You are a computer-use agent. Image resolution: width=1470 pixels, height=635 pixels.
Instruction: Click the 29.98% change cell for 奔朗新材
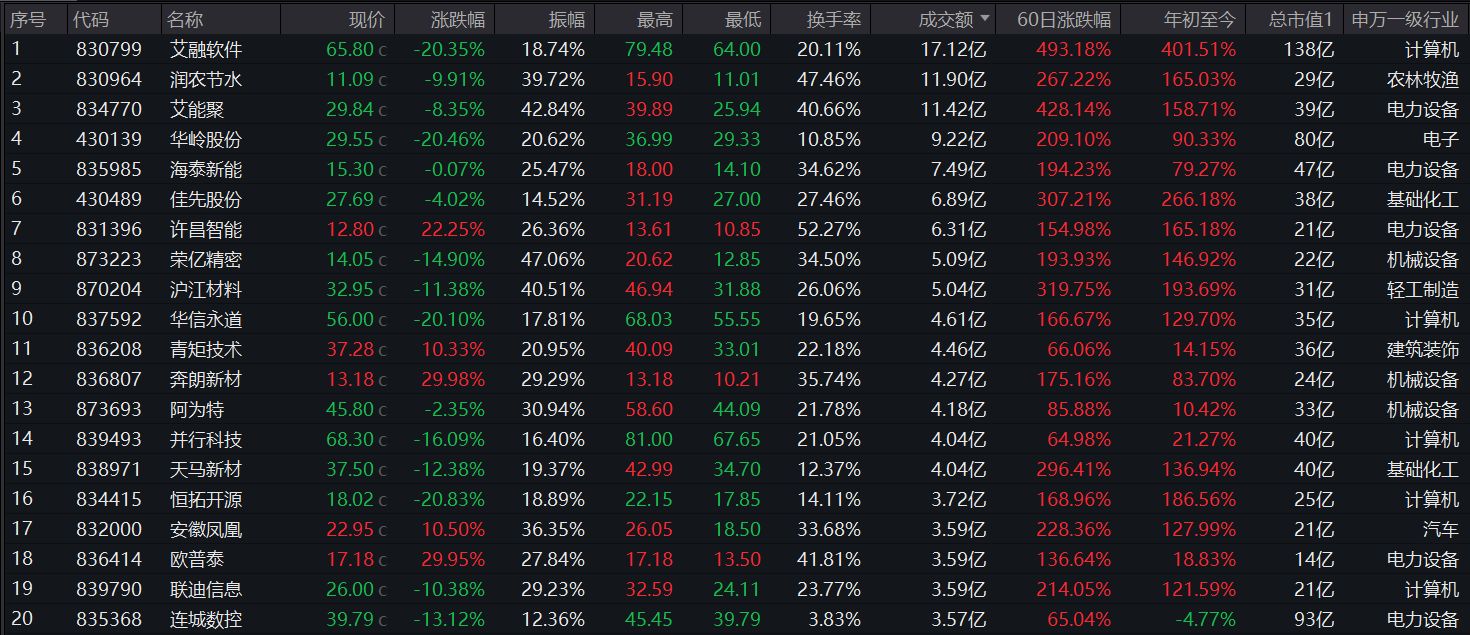click(454, 379)
